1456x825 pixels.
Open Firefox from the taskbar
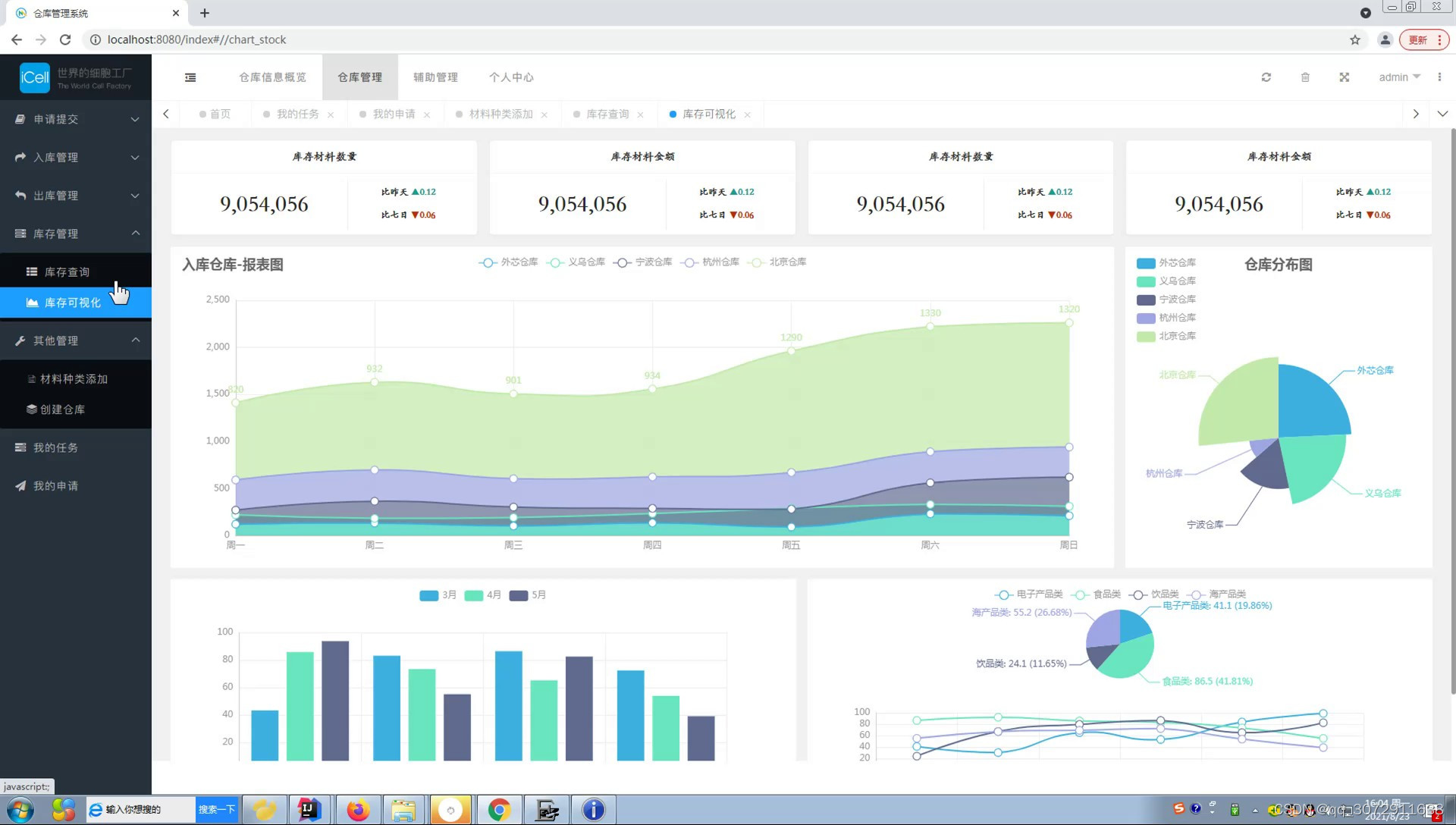(x=358, y=810)
